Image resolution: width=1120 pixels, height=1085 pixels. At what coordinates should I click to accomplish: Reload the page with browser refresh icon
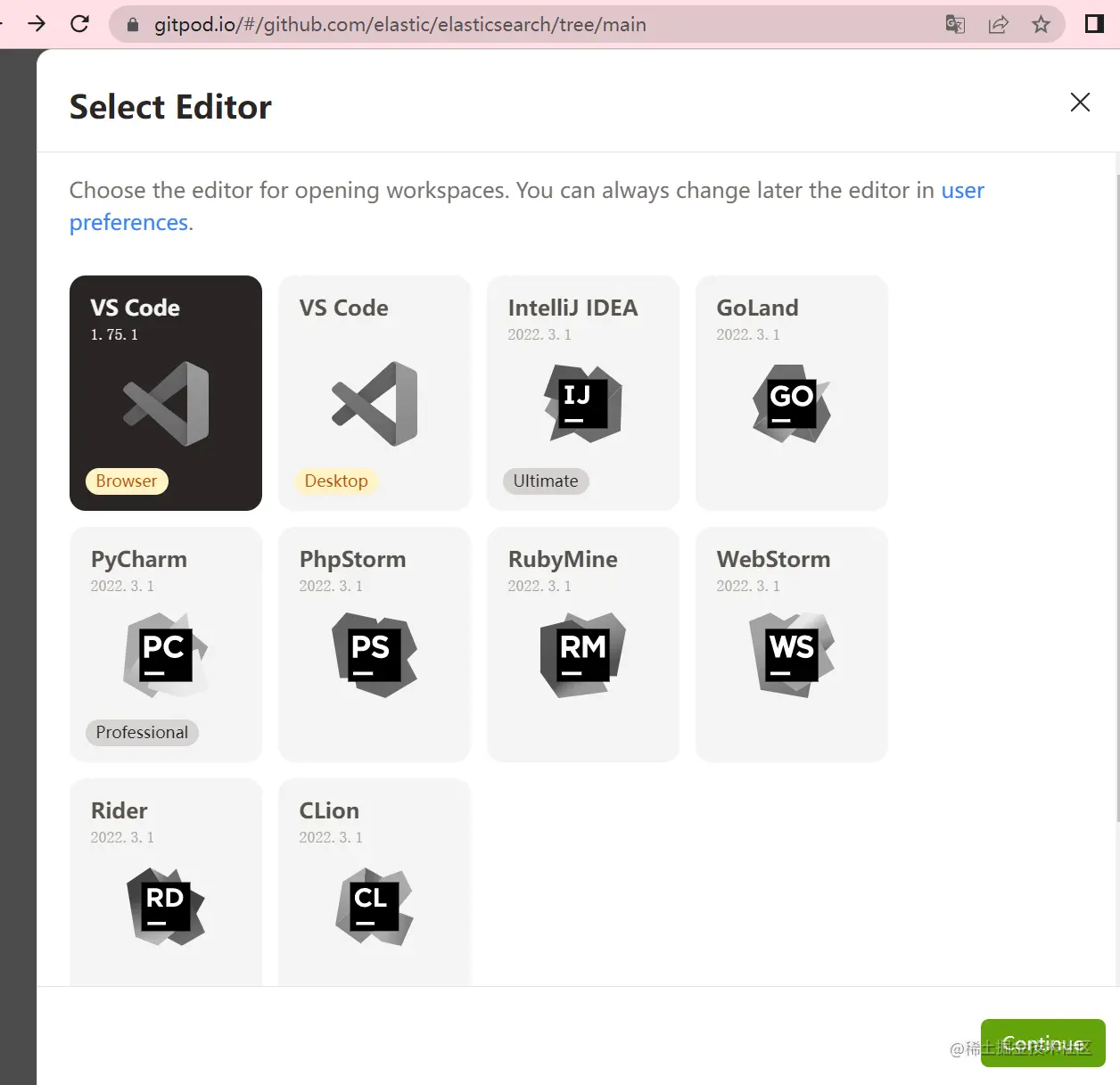(x=79, y=24)
